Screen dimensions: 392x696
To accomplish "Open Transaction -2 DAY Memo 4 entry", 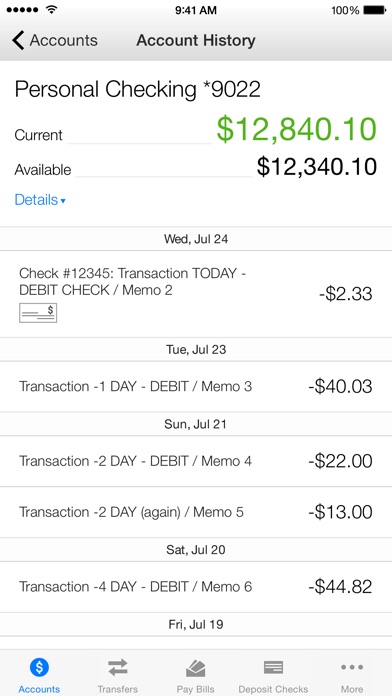I will pyautogui.click(x=196, y=461).
